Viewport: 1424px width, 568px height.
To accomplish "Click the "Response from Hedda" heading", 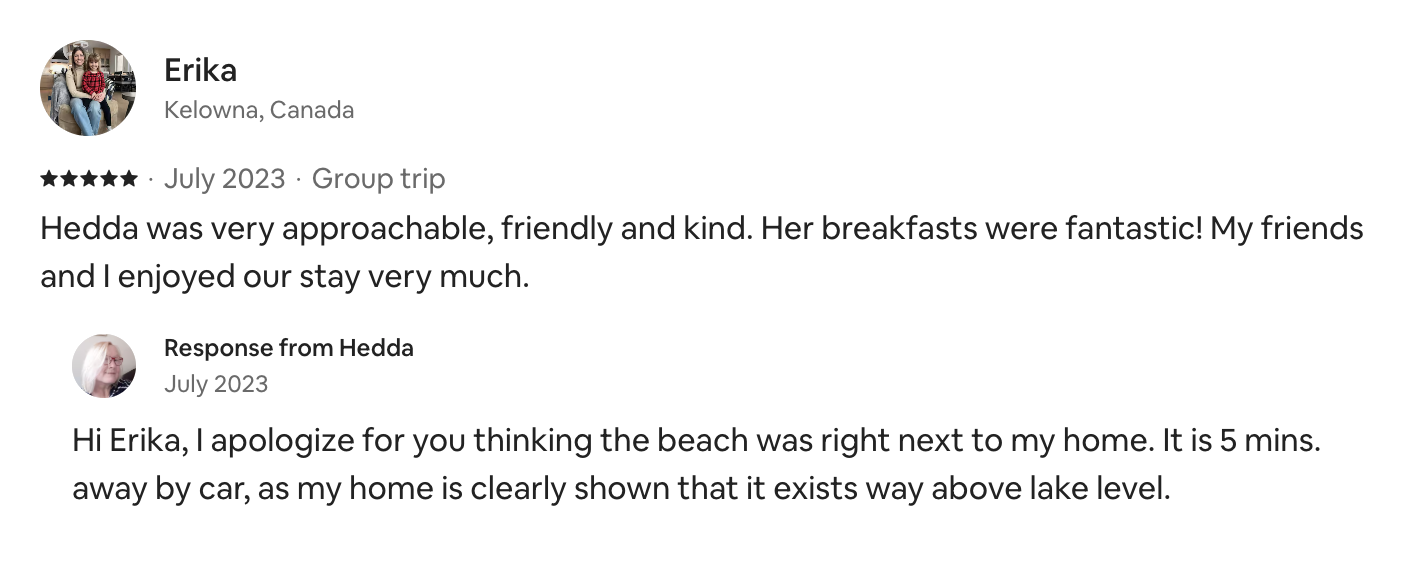I will [288, 348].
